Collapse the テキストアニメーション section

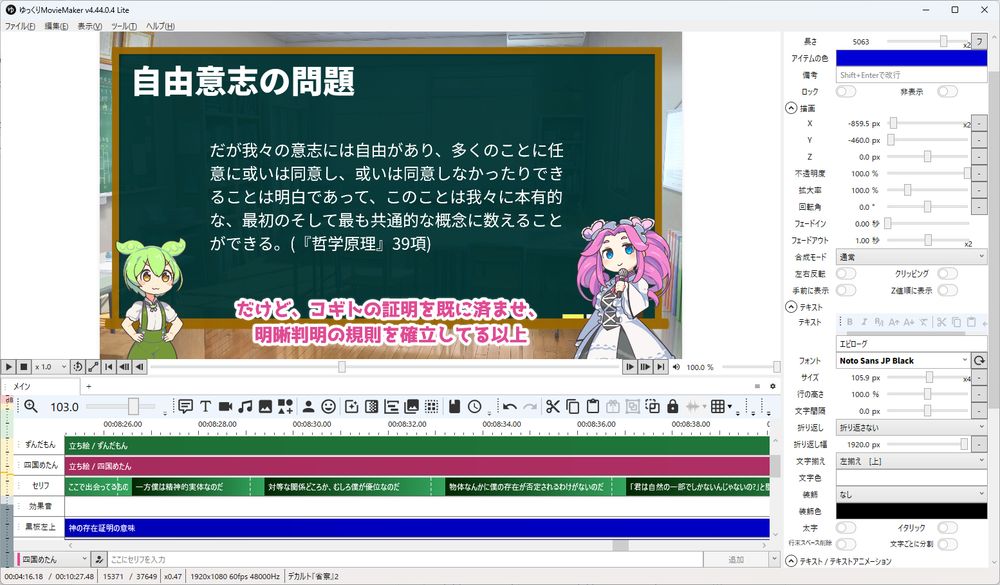791,561
